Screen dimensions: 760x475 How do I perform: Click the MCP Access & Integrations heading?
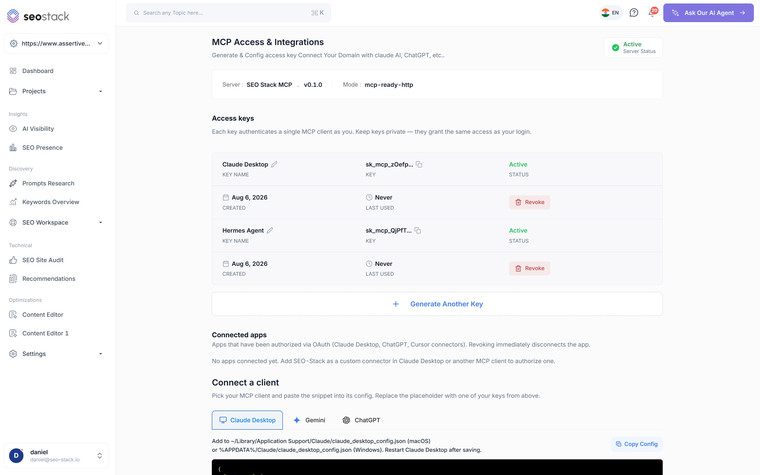pos(268,42)
